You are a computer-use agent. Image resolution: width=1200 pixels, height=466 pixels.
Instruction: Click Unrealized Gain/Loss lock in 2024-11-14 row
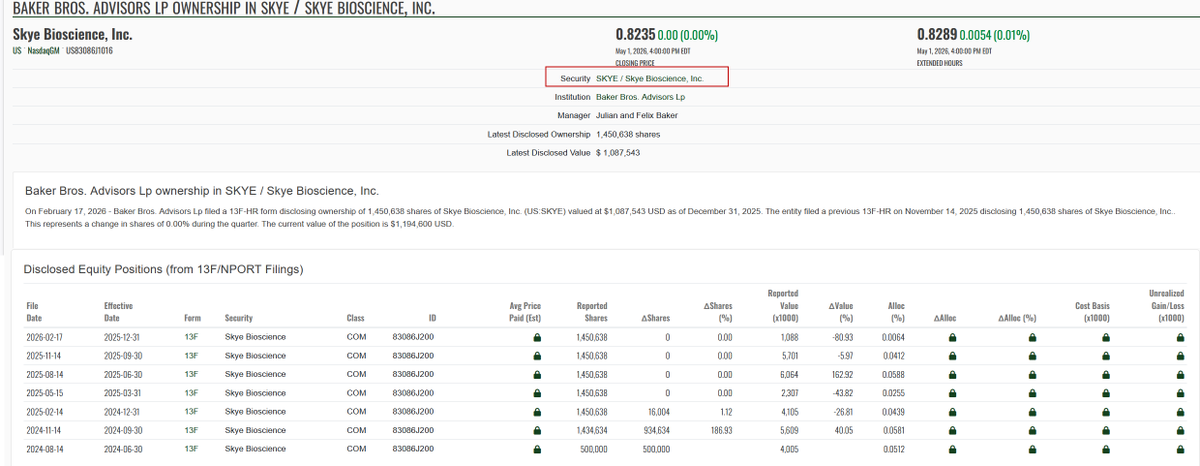pyautogui.click(x=1180, y=431)
